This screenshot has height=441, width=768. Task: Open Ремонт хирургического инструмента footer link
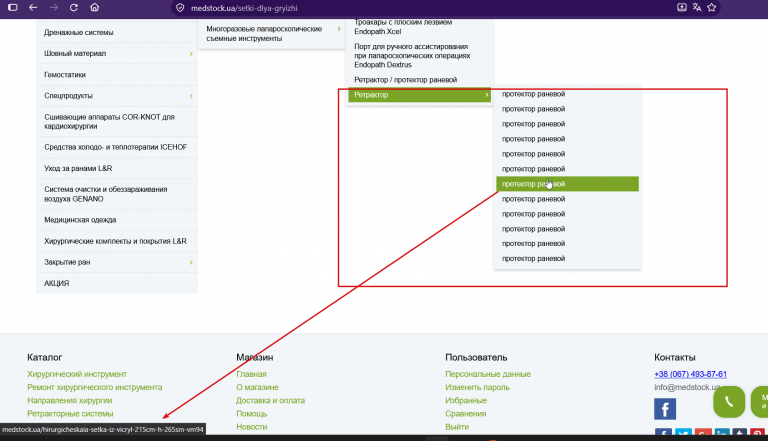tap(95, 387)
